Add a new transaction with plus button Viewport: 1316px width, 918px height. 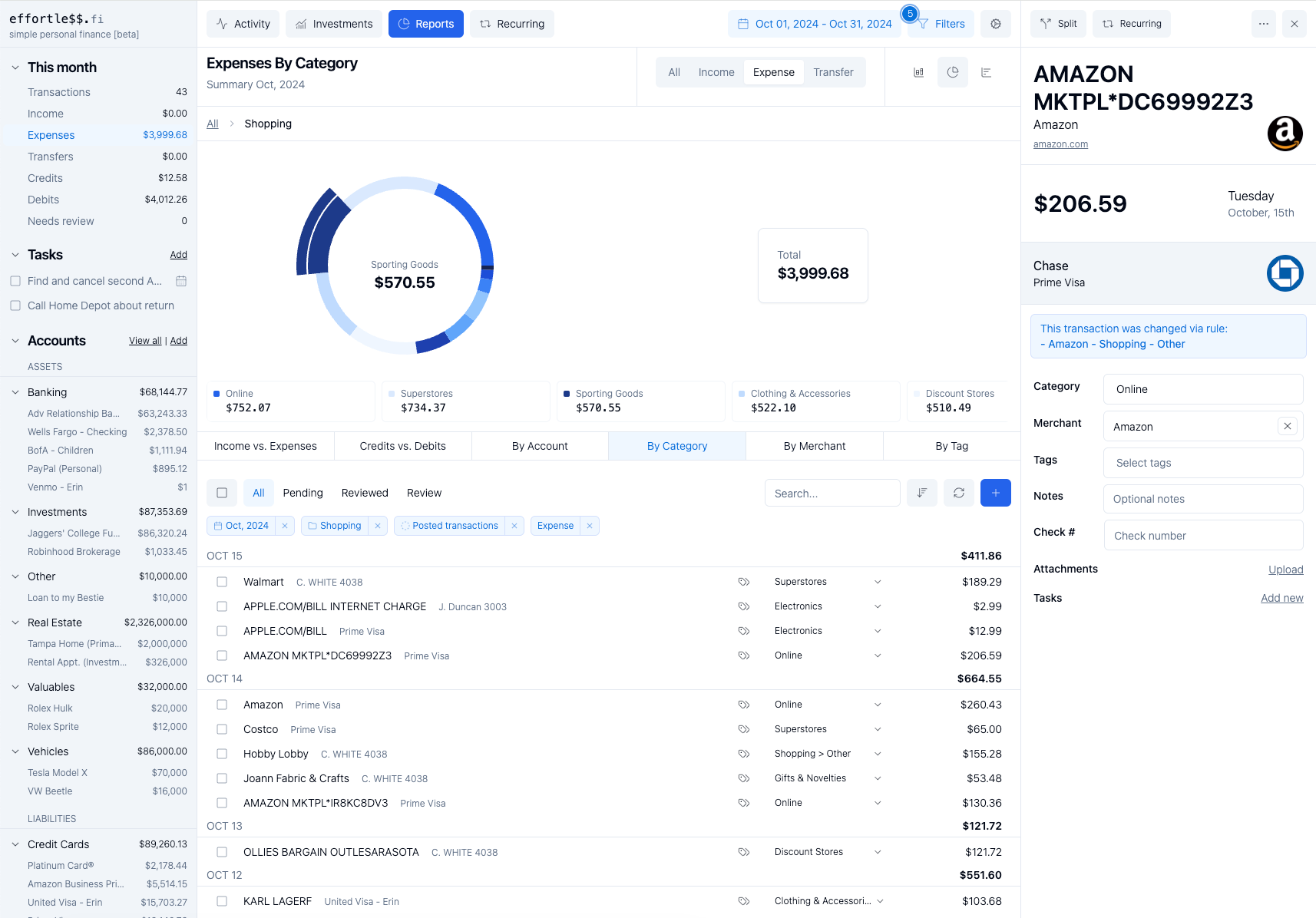tap(995, 493)
